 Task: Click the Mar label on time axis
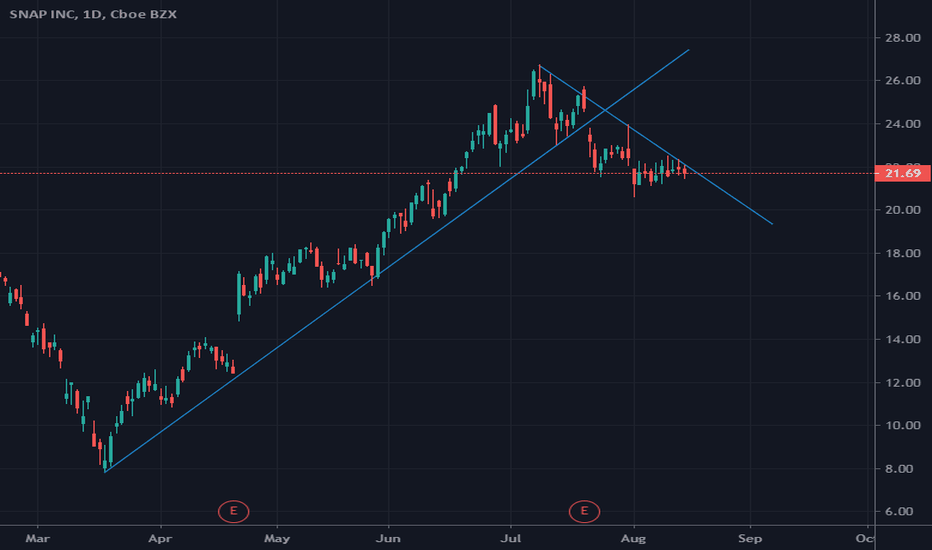point(37,539)
